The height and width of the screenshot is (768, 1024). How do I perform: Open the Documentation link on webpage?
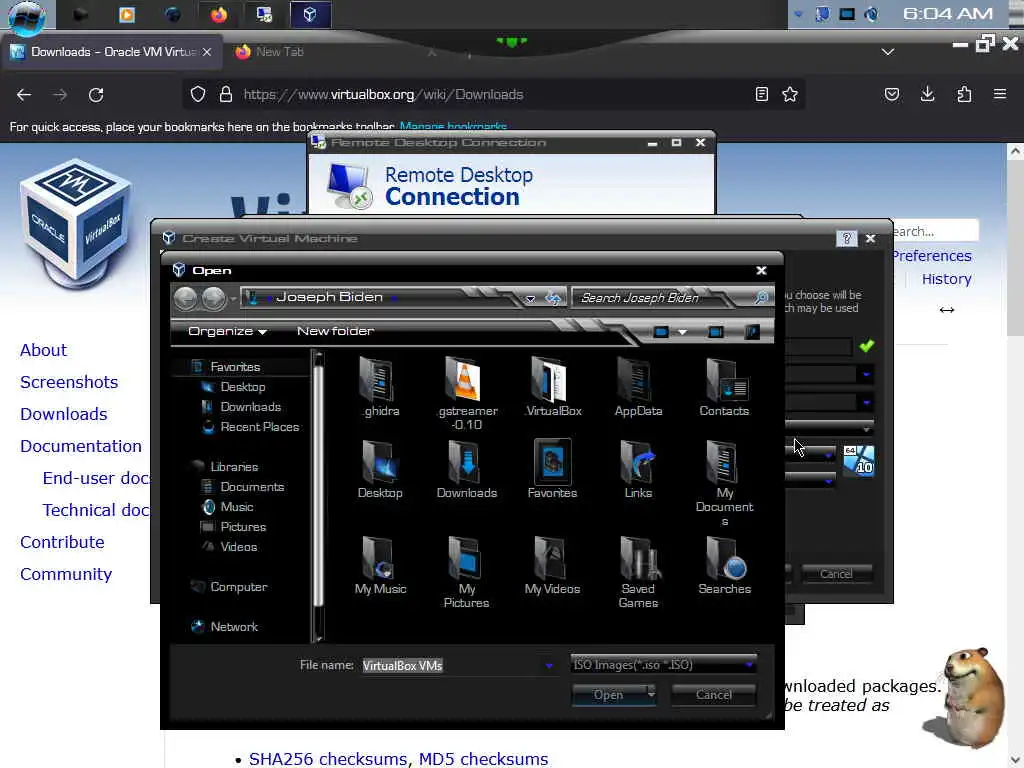click(81, 446)
